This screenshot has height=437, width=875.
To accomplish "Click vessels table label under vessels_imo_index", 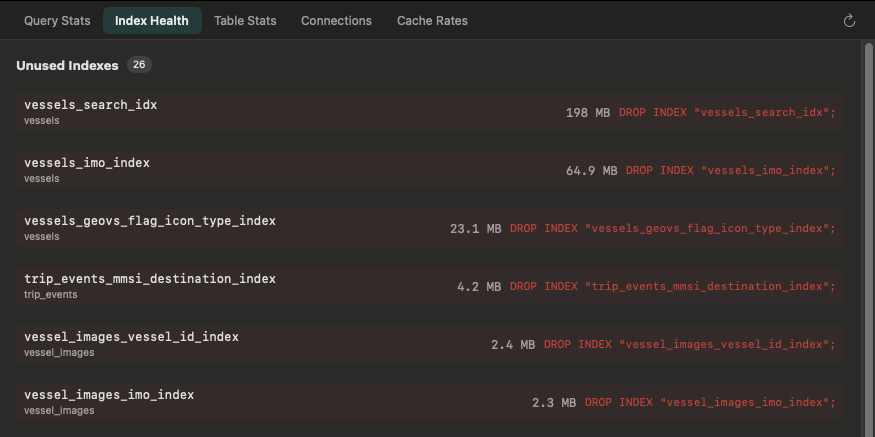I will click(42, 179).
